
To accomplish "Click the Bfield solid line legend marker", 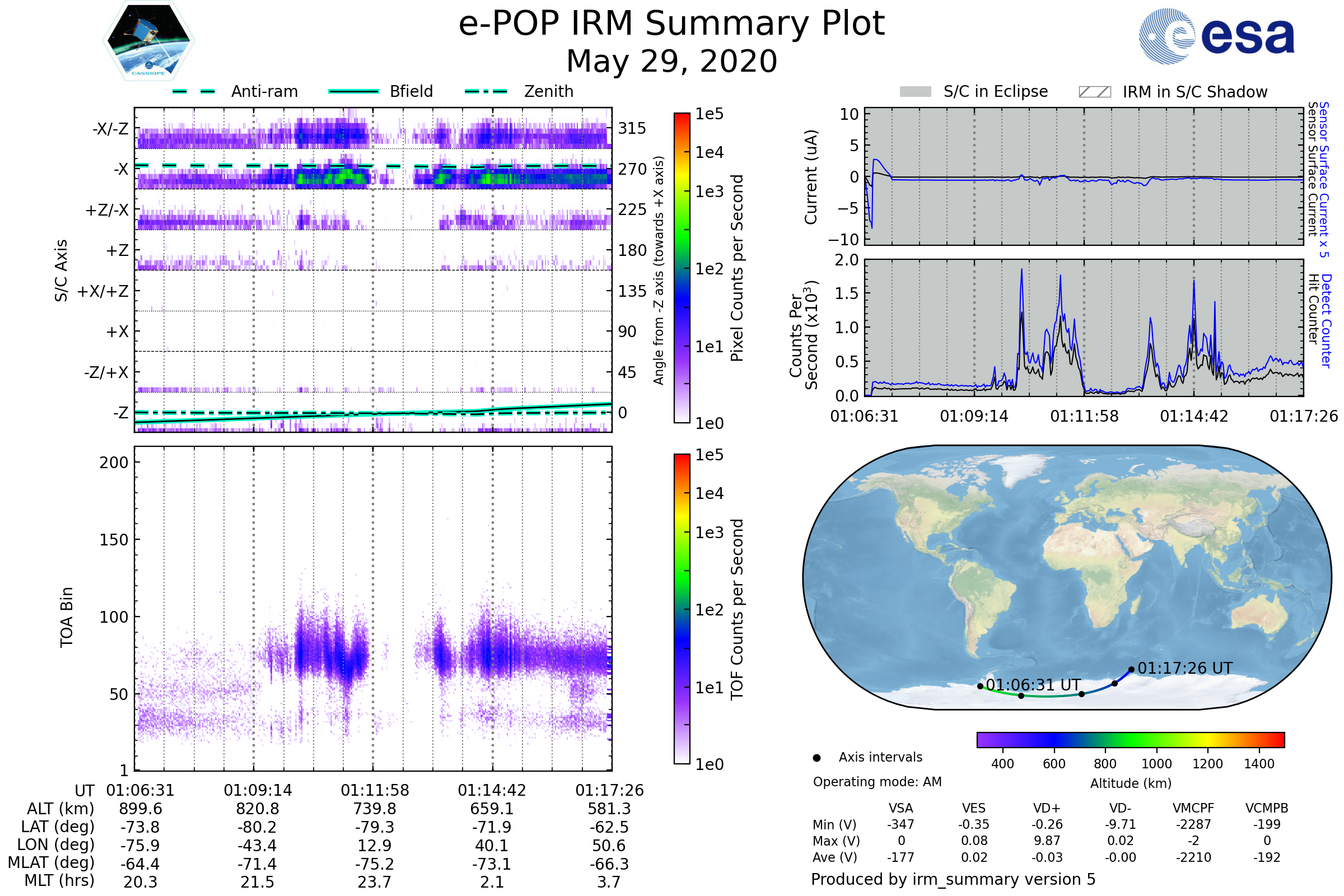I will pyautogui.click(x=353, y=91).
